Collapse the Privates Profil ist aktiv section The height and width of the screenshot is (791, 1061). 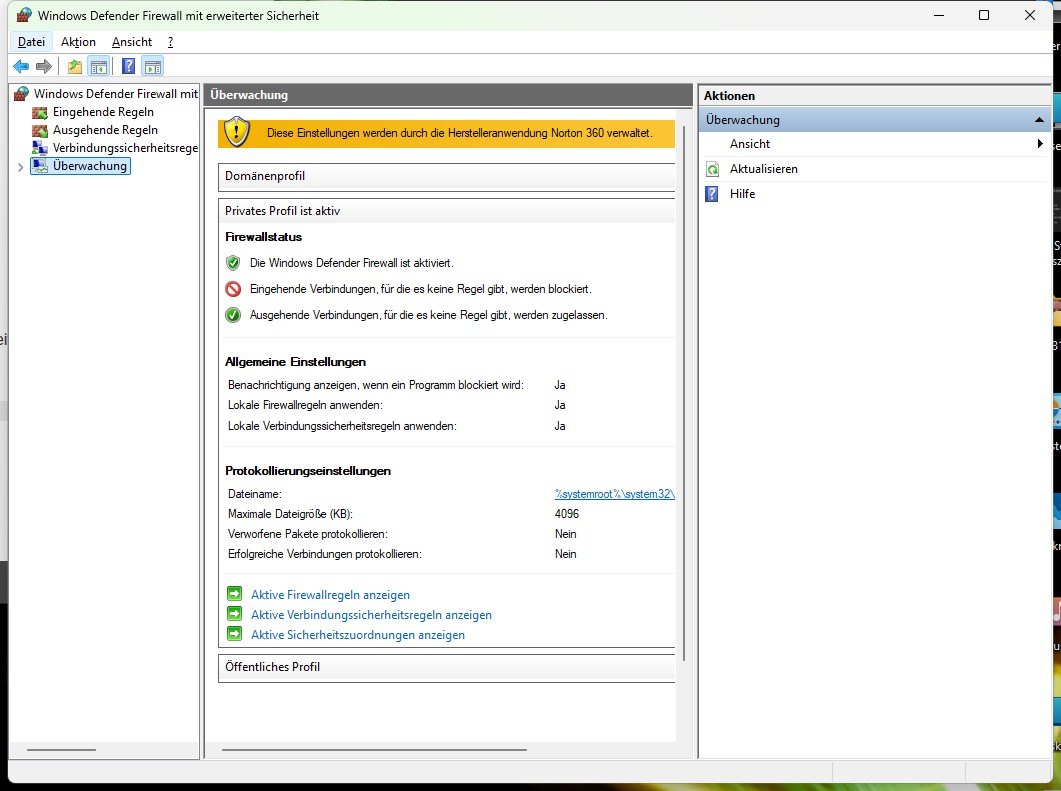coord(447,211)
